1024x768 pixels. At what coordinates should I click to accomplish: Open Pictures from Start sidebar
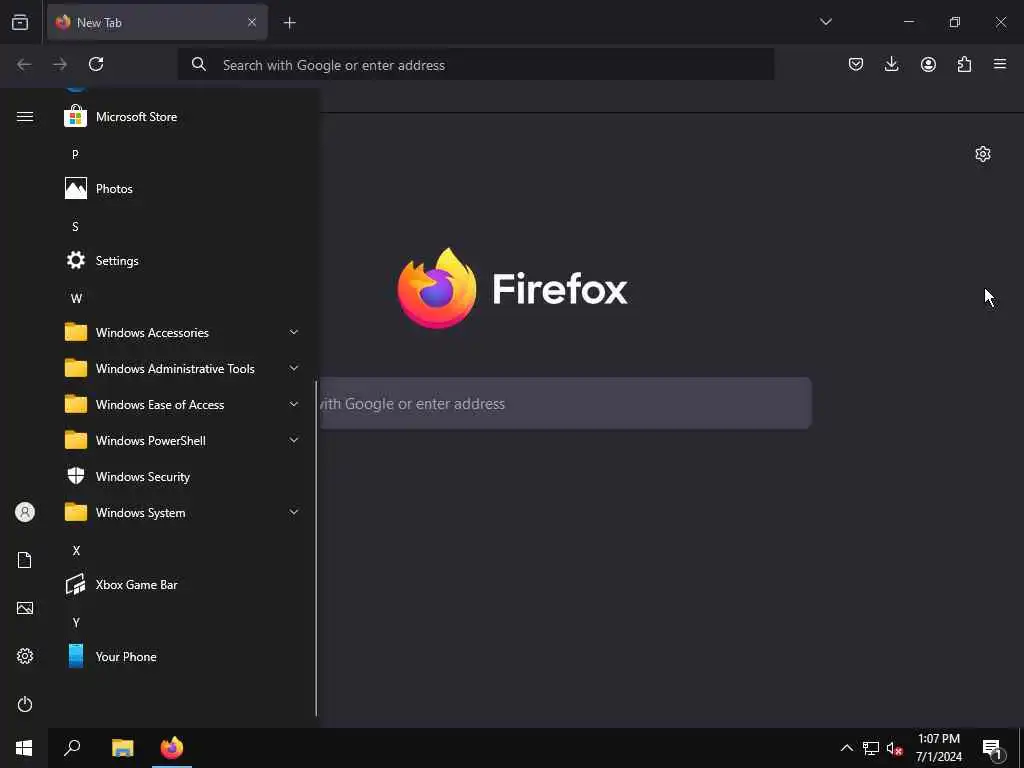25,608
